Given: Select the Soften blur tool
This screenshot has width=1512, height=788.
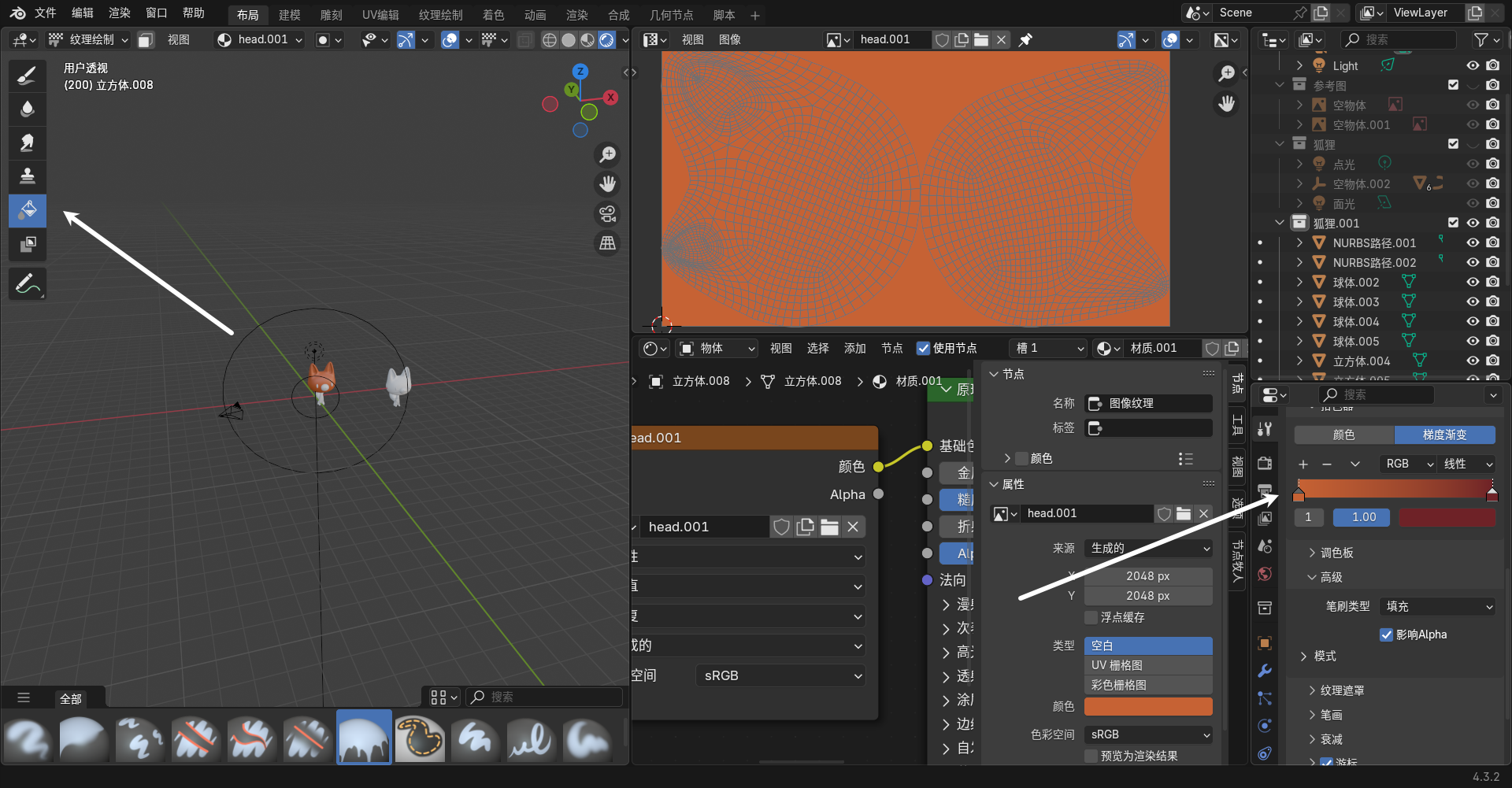Looking at the screenshot, I should coord(28,109).
